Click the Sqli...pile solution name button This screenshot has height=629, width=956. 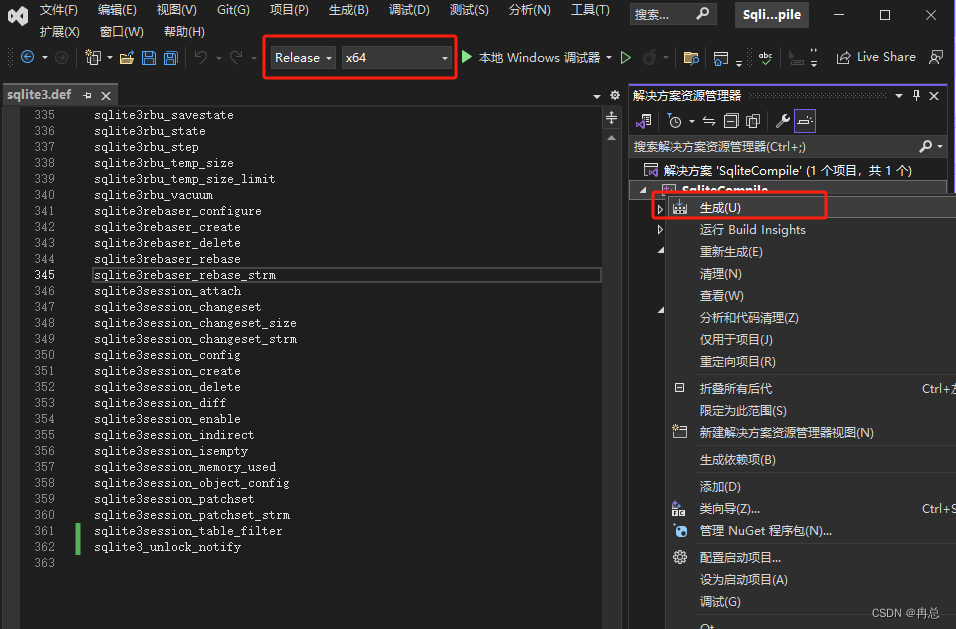pyautogui.click(x=772, y=15)
